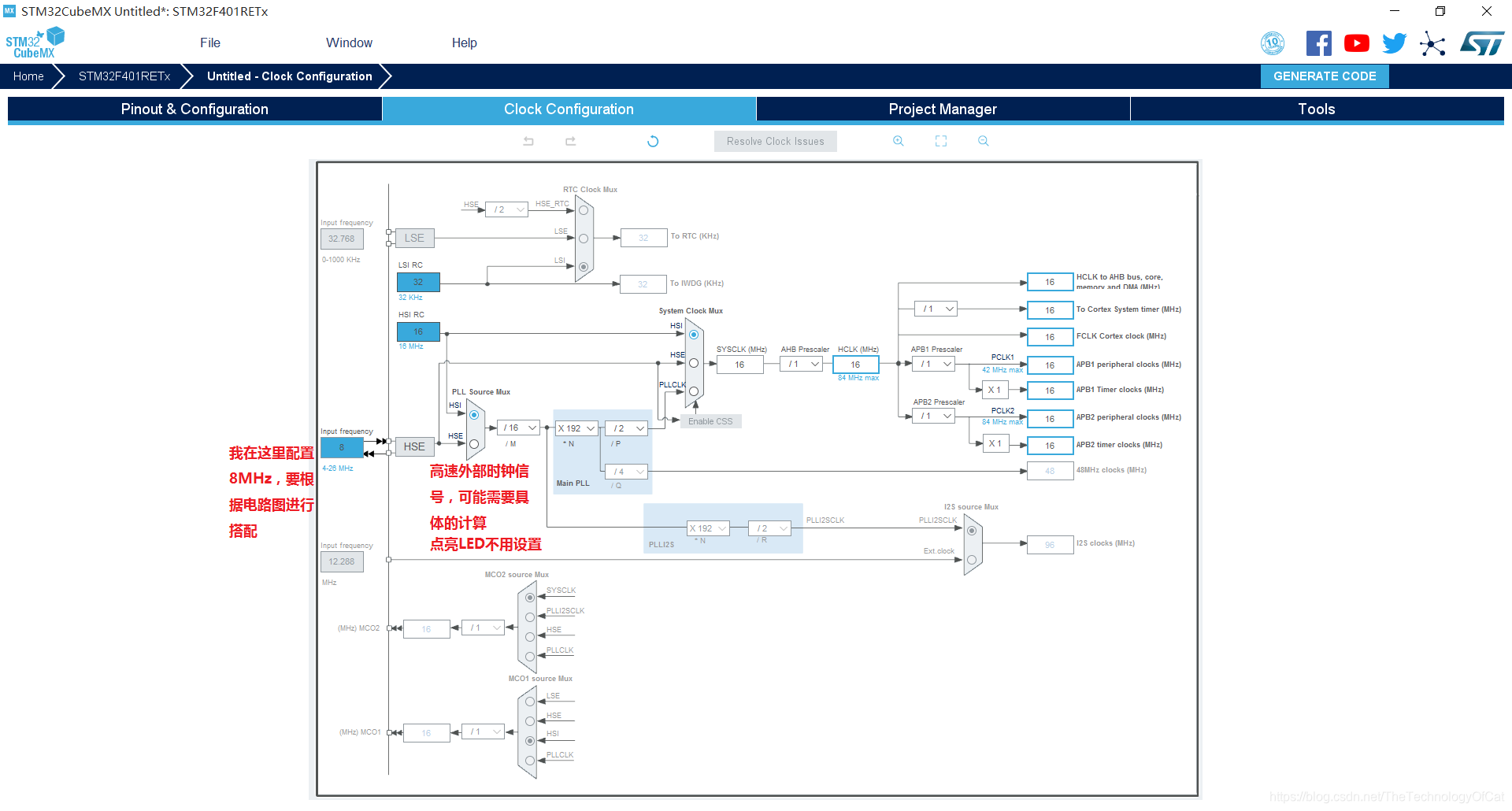Screen dimensions: 1512x811
Task: Open the Help menu
Action: click(464, 43)
